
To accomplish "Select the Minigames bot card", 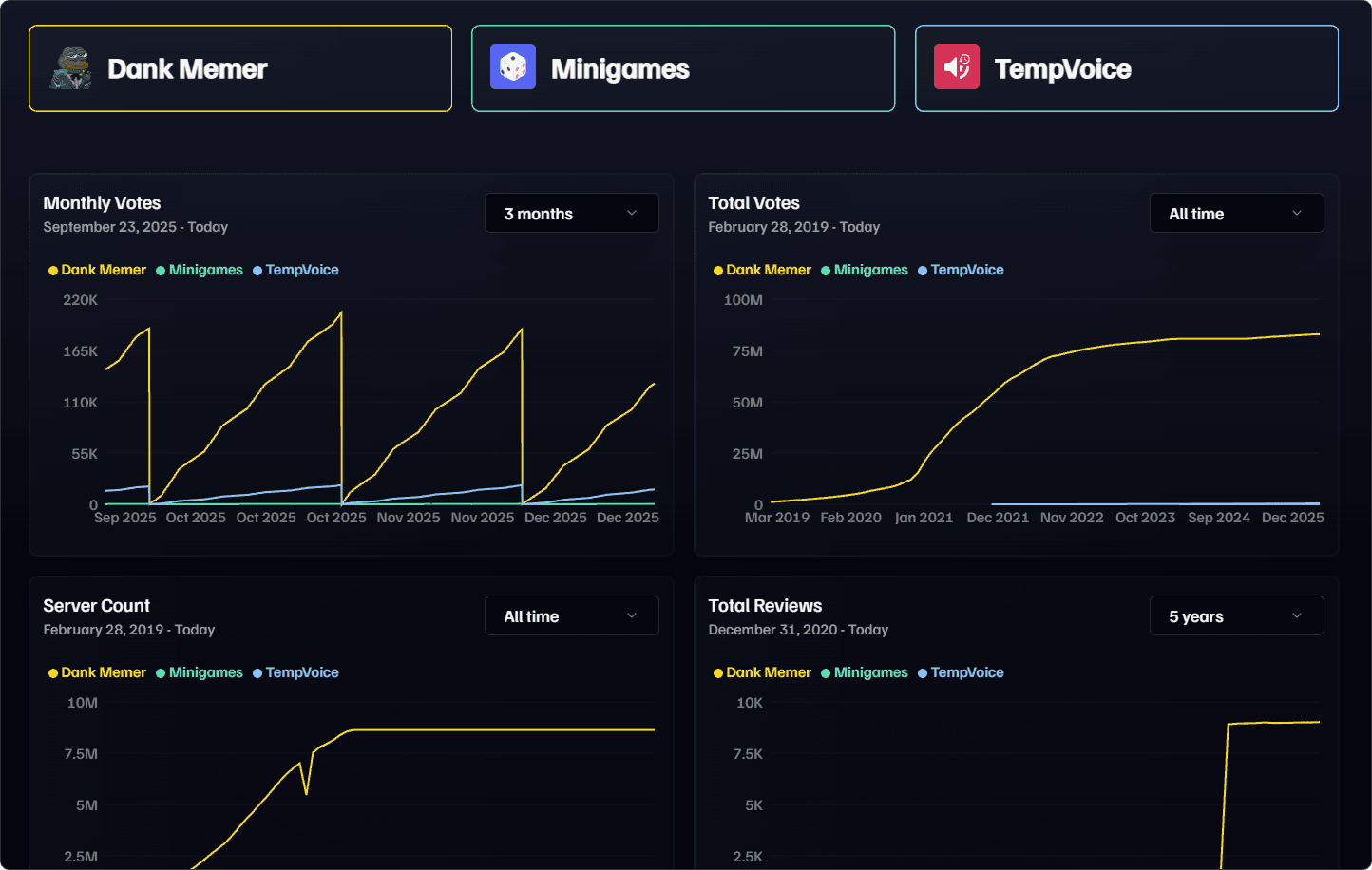I will (x=682, y=68).
